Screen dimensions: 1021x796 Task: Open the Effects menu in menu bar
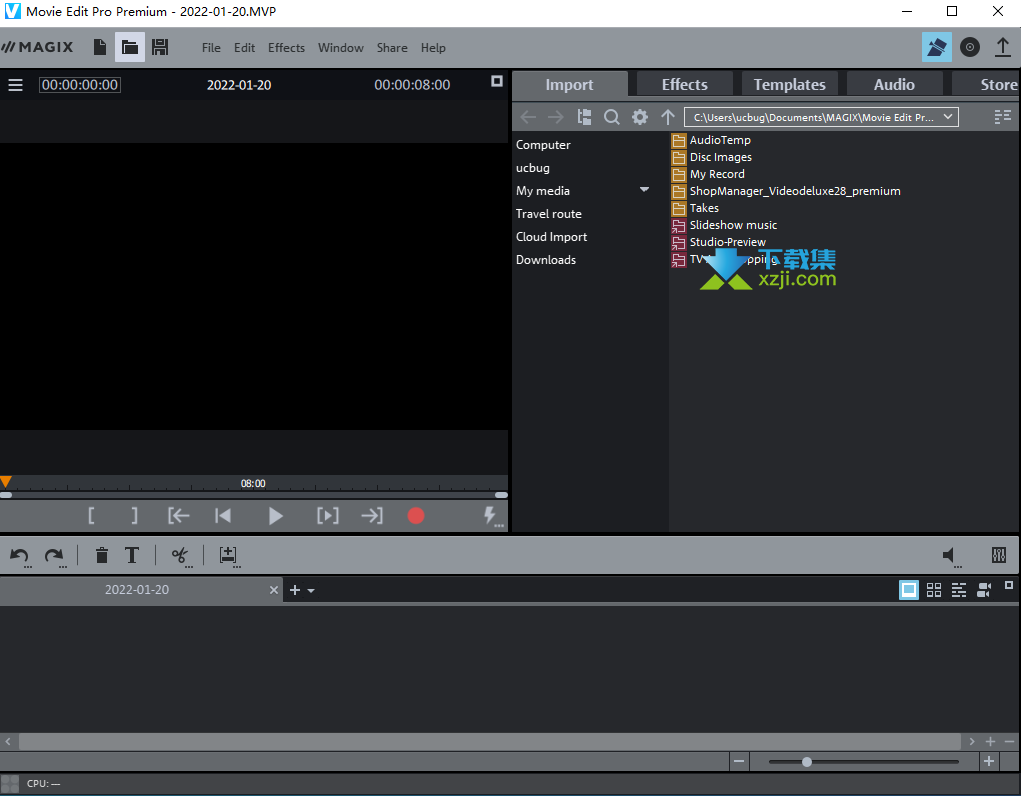[287, 48]
